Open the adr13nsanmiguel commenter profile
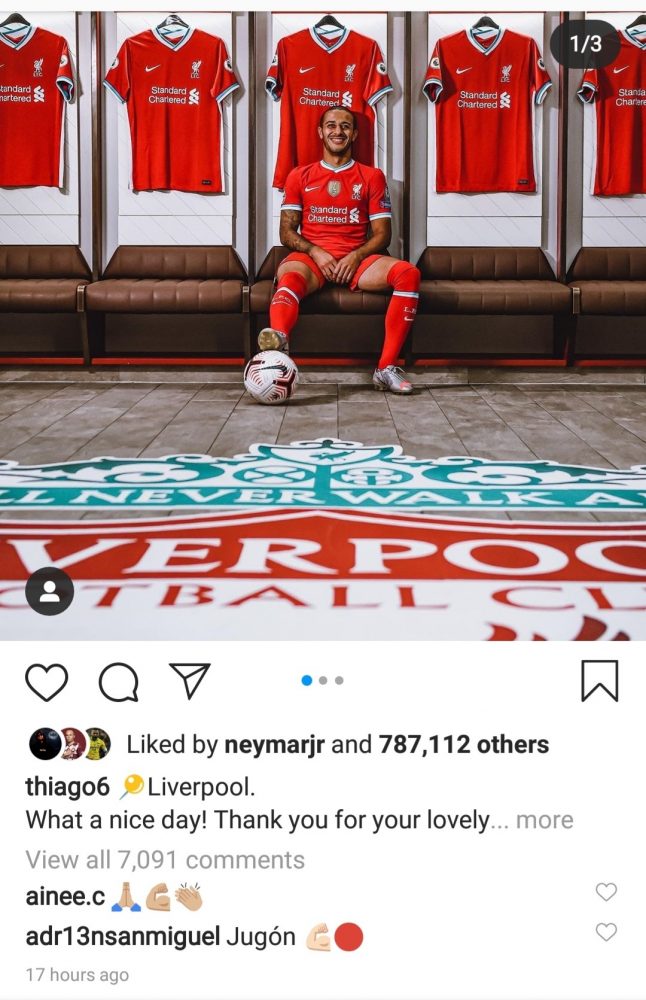The image size is (646, 1000). click(122, 938)
